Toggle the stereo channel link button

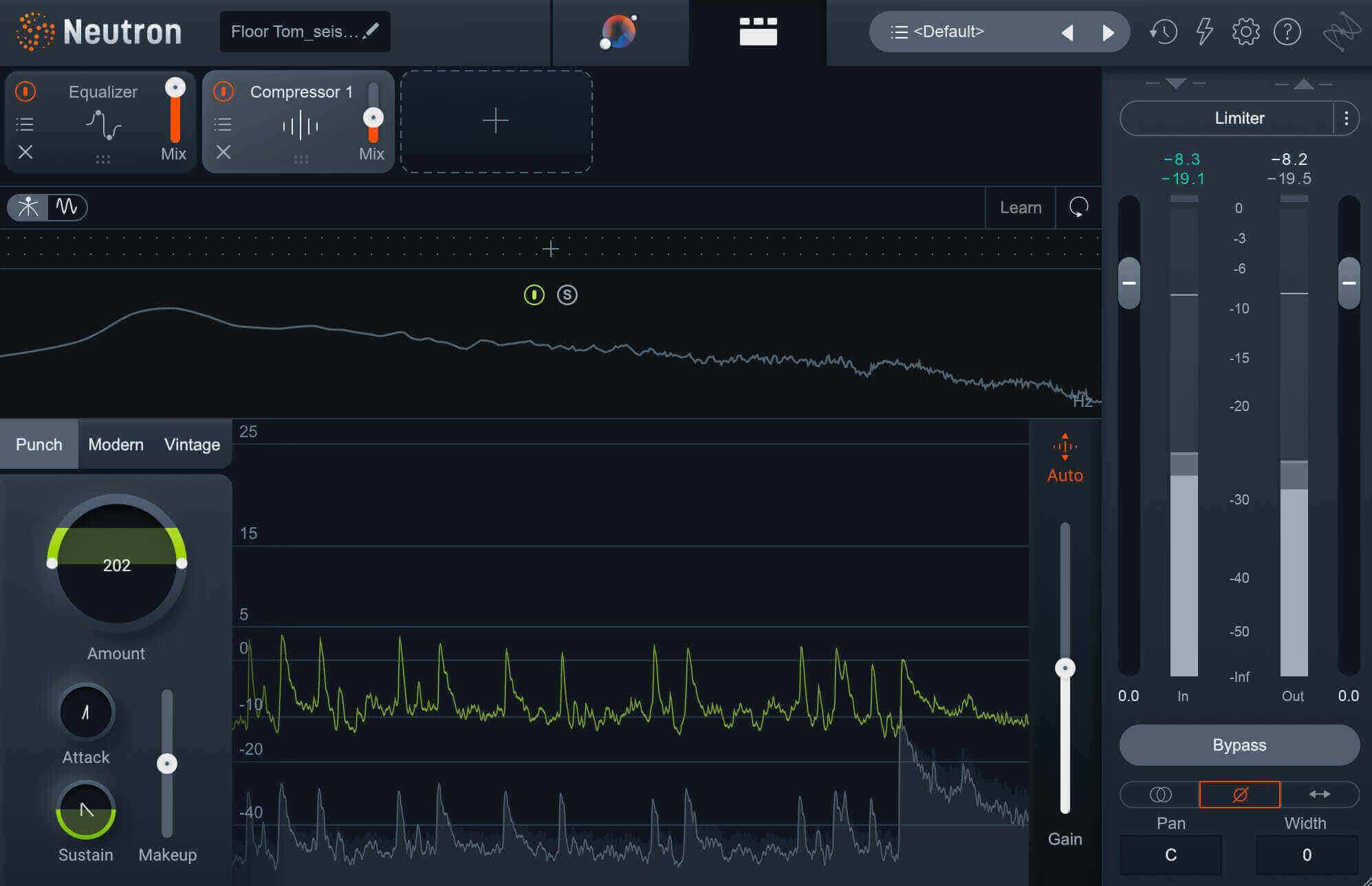click(1160, 795)
